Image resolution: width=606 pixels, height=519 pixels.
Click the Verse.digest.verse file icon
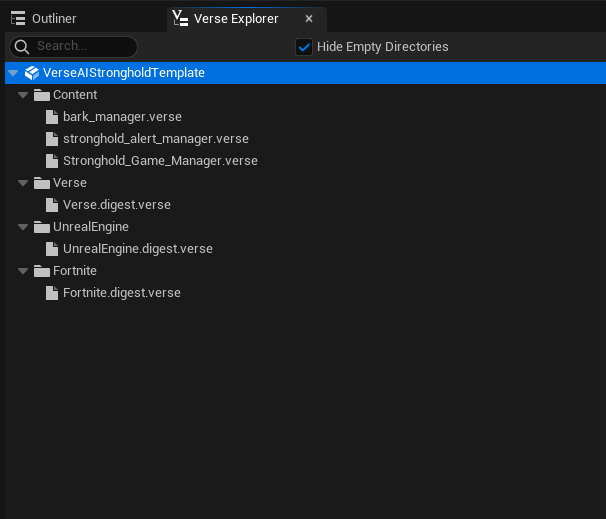52,205
